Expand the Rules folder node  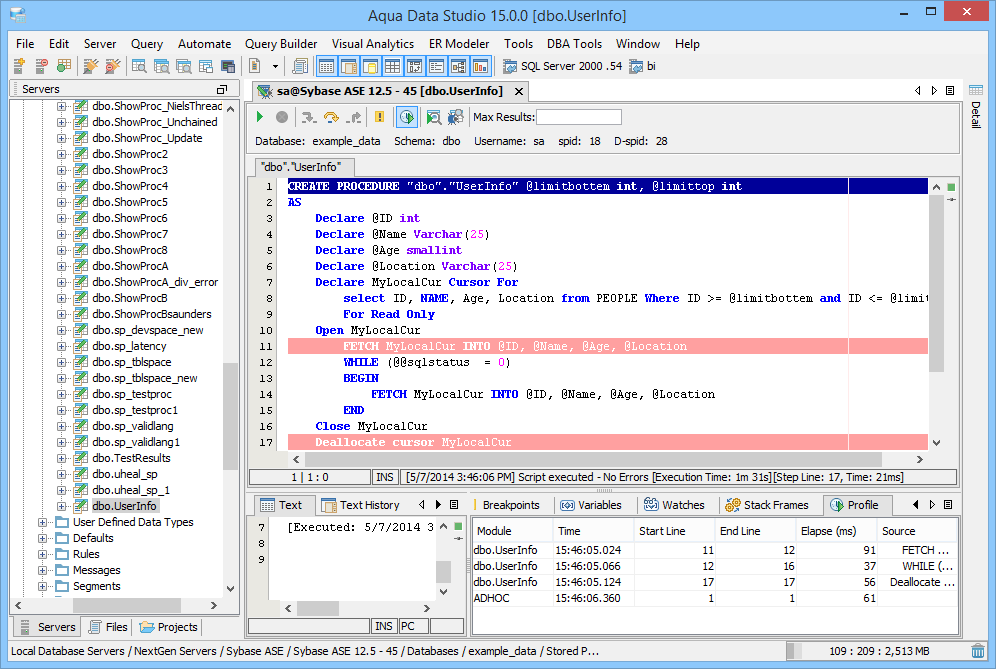[x=43, y=554]
